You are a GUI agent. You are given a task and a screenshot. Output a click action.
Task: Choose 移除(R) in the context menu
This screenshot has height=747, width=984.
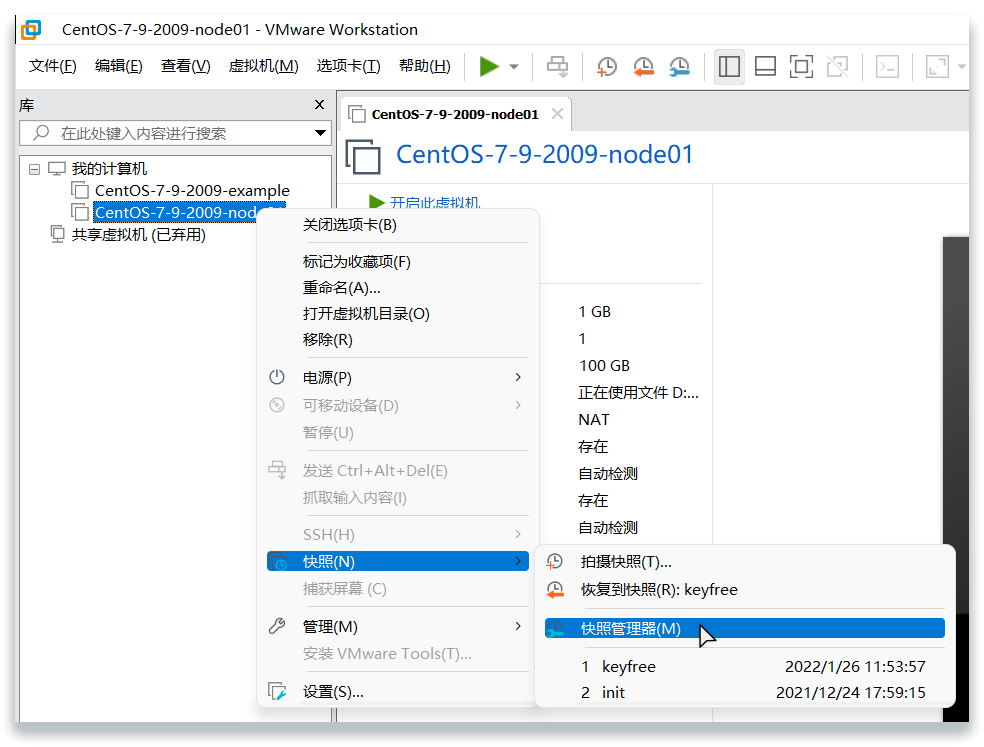(x=398, y=340)
